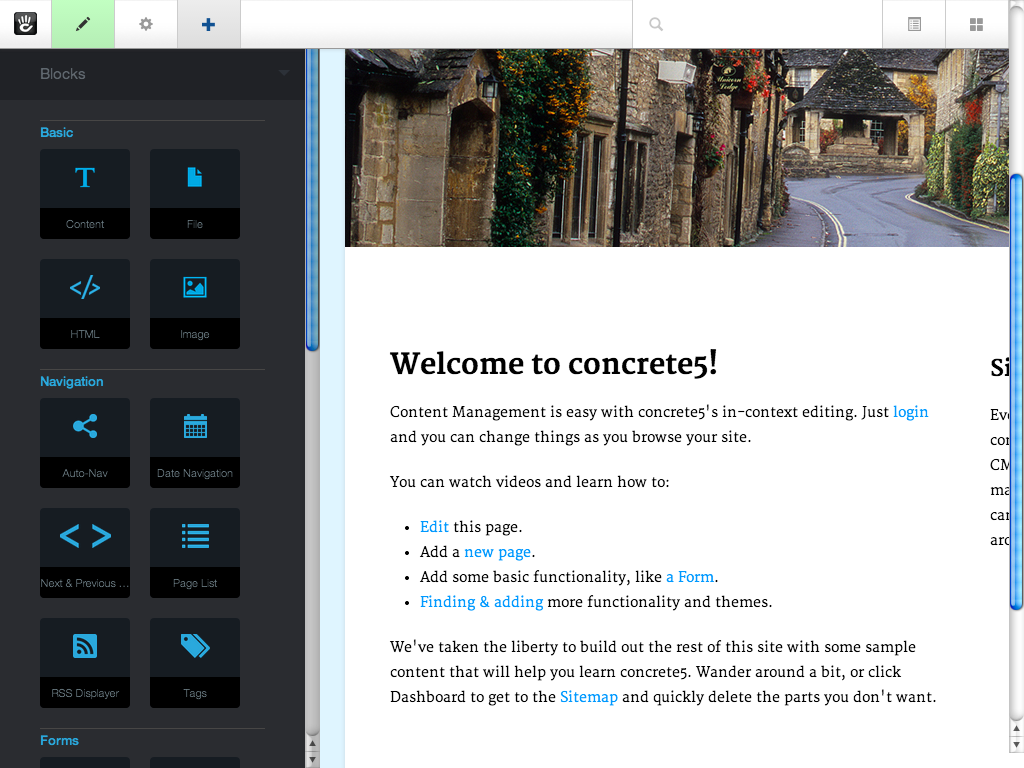
Task: Click the page scrollbar down arrow
Action: click(x=1016, y=744)
